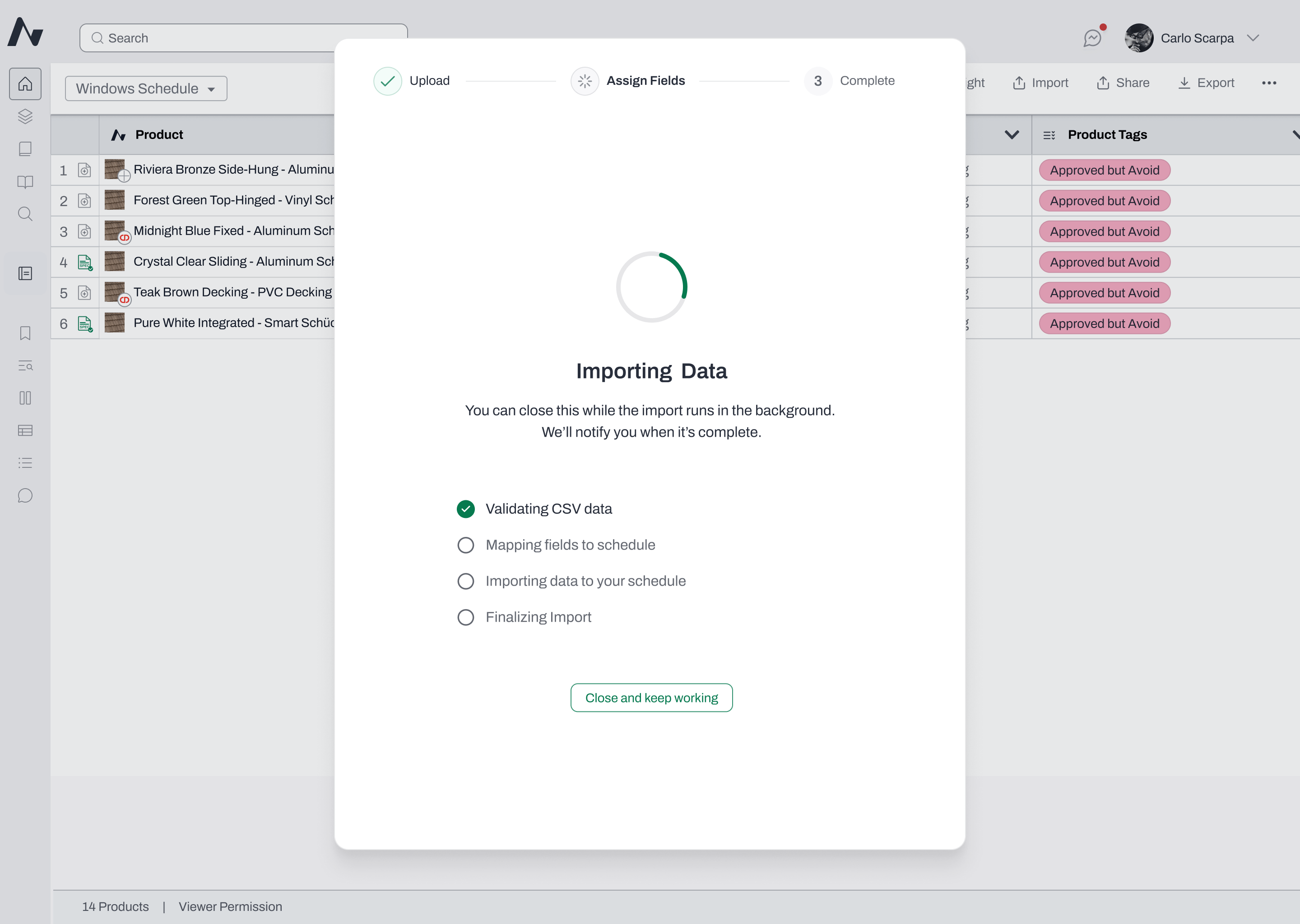Select the Finalizing Import radio circle
The image size is (1300, 924).
[x=465, y=617]
